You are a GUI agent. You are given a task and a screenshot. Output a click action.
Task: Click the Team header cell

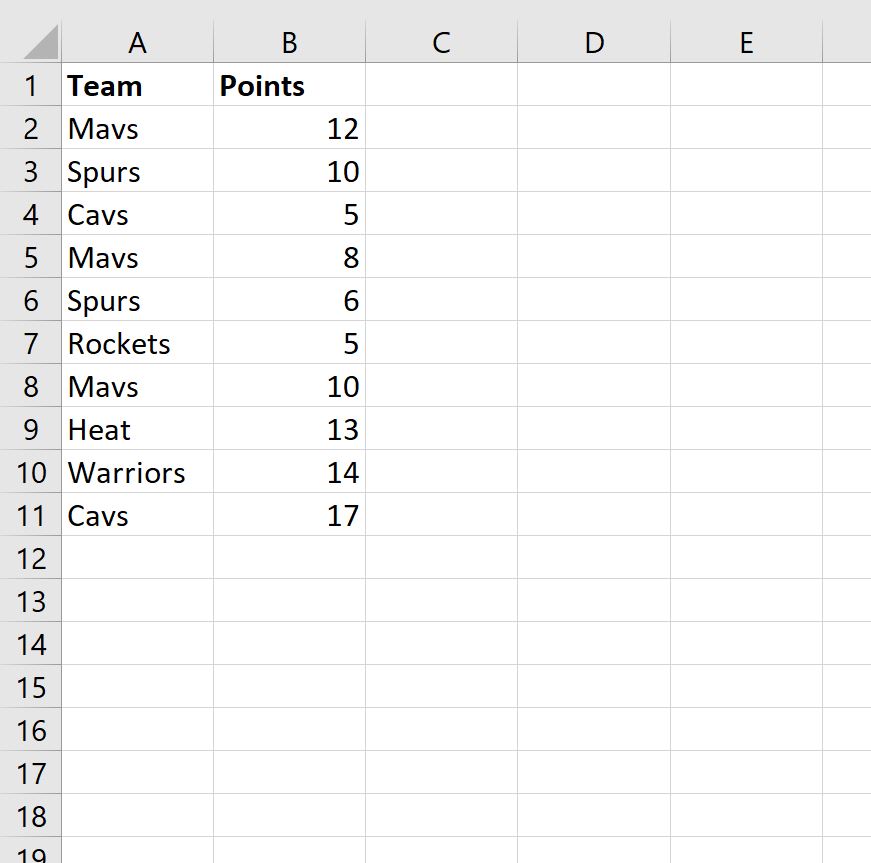click(138, 86)
